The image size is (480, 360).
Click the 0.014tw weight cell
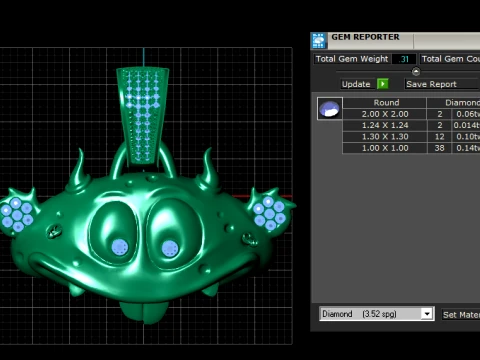click(x=466, y=125)
